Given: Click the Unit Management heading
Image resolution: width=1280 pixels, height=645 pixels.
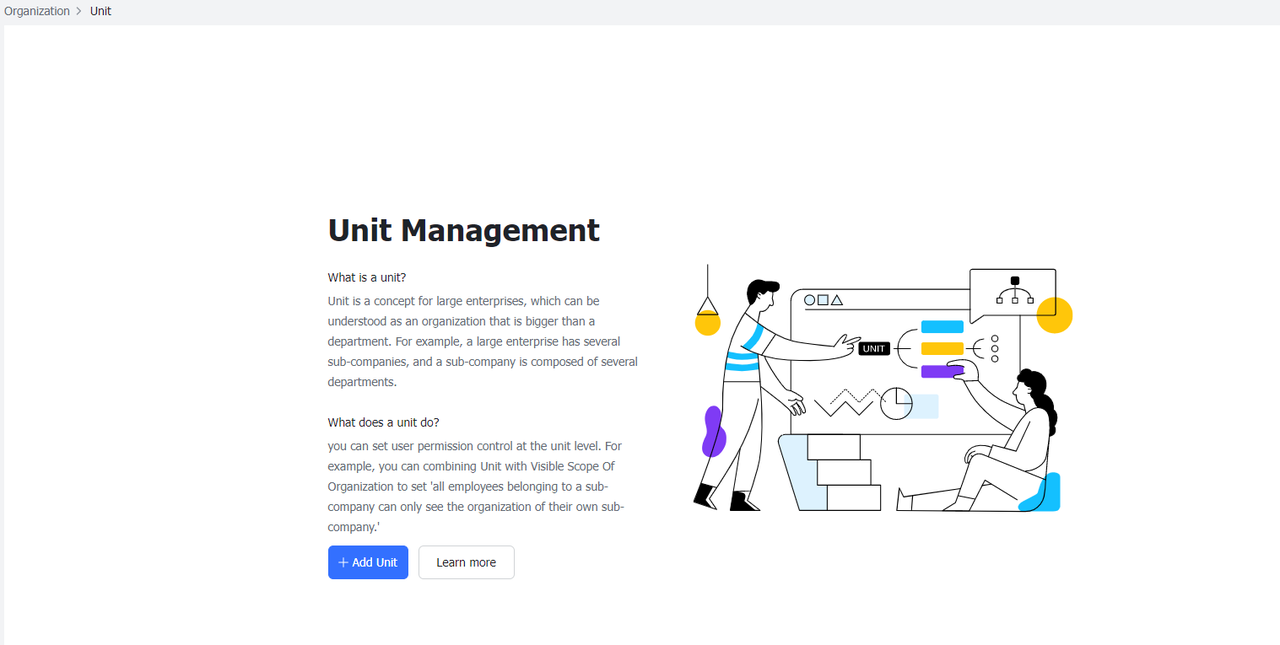Looking at the screenshot, I should coord(464,230).
